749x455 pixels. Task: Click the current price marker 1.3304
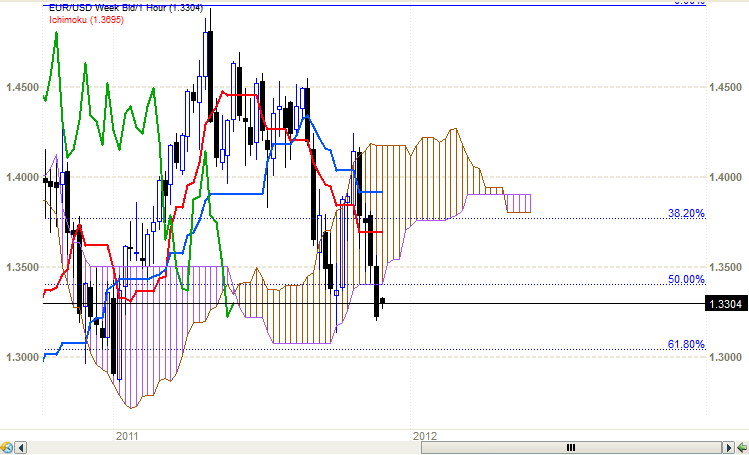(x=726, y=304)
